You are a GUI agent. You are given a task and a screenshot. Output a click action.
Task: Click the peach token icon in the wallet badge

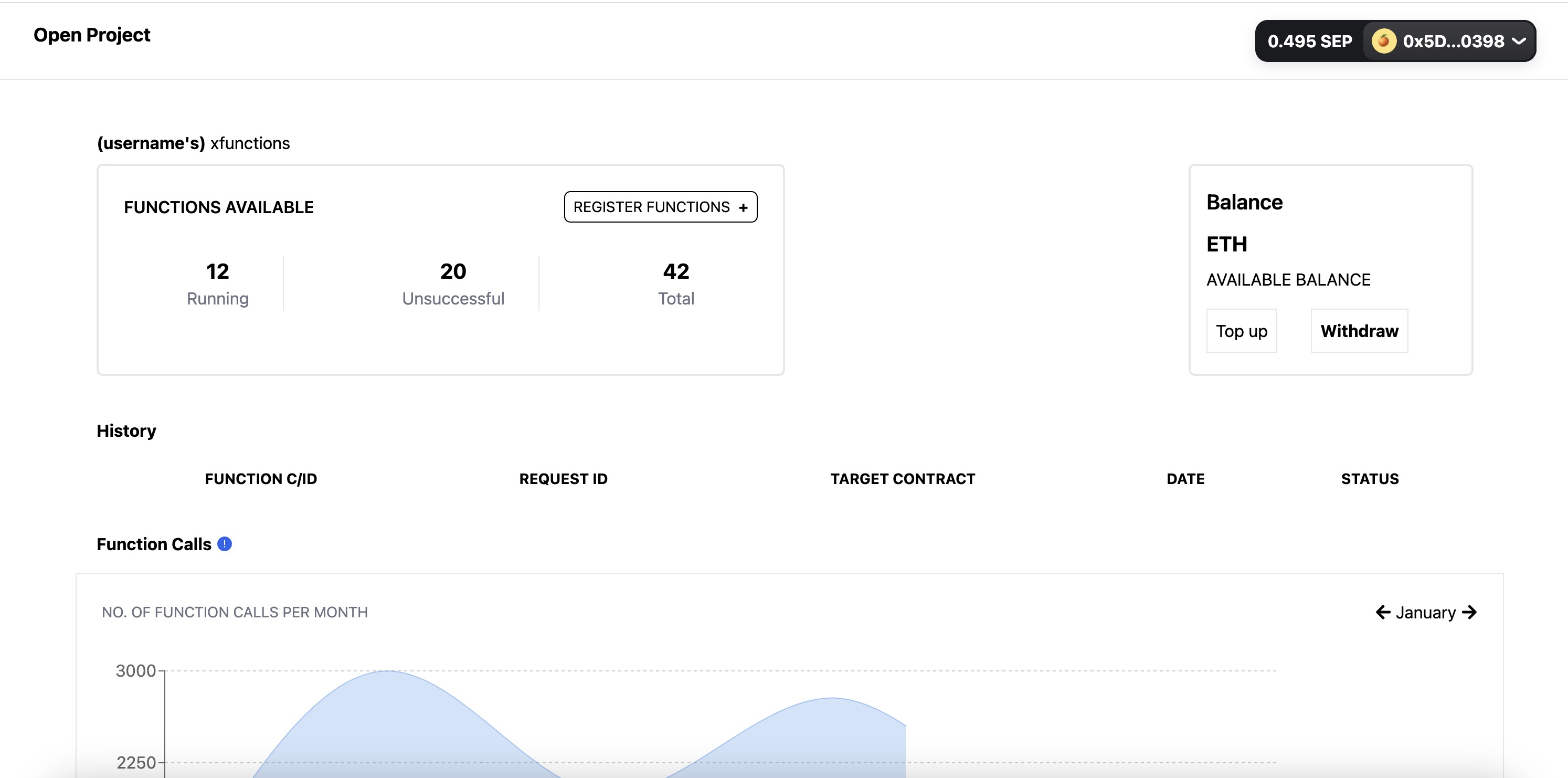[x=1384, y=41]
